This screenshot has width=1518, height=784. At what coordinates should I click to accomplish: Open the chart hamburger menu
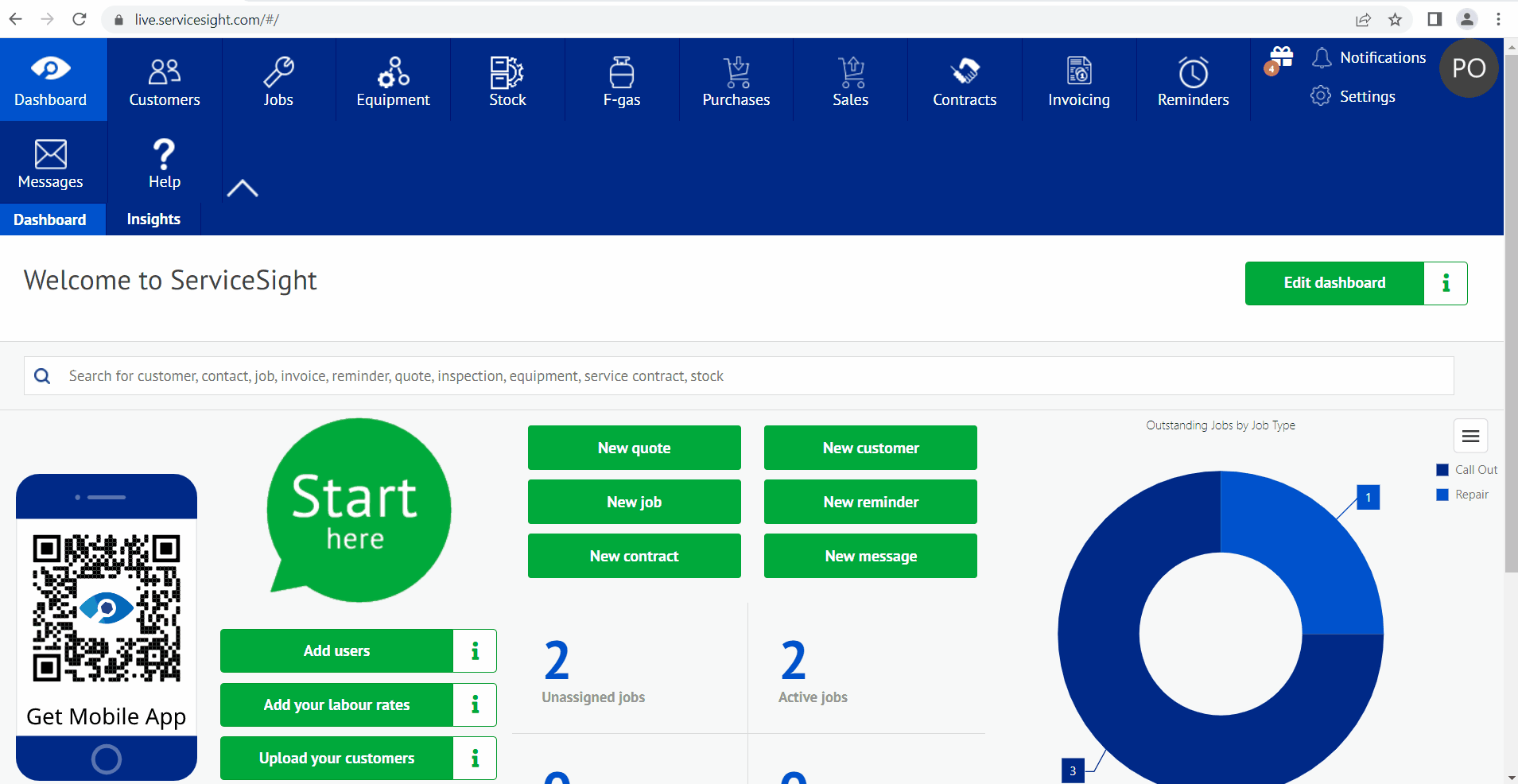[x=1470, y=436]
